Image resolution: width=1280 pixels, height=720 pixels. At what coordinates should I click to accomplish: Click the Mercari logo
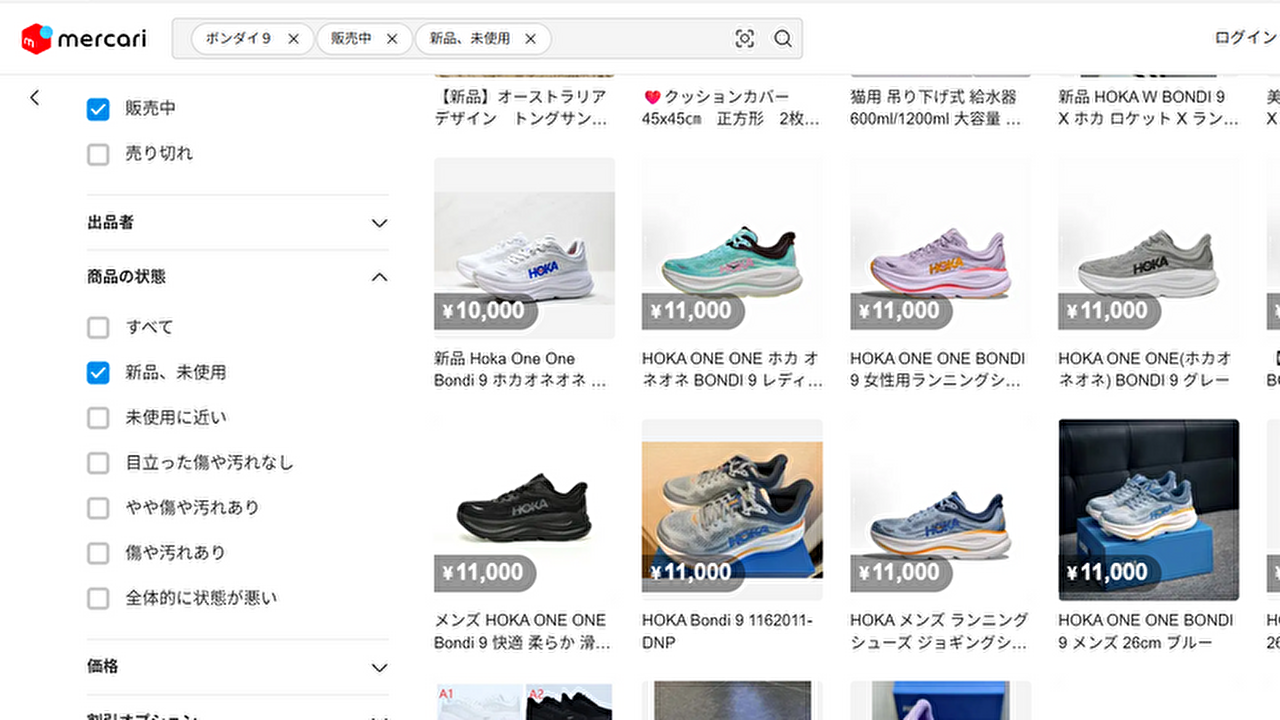(x=84, y=39)
